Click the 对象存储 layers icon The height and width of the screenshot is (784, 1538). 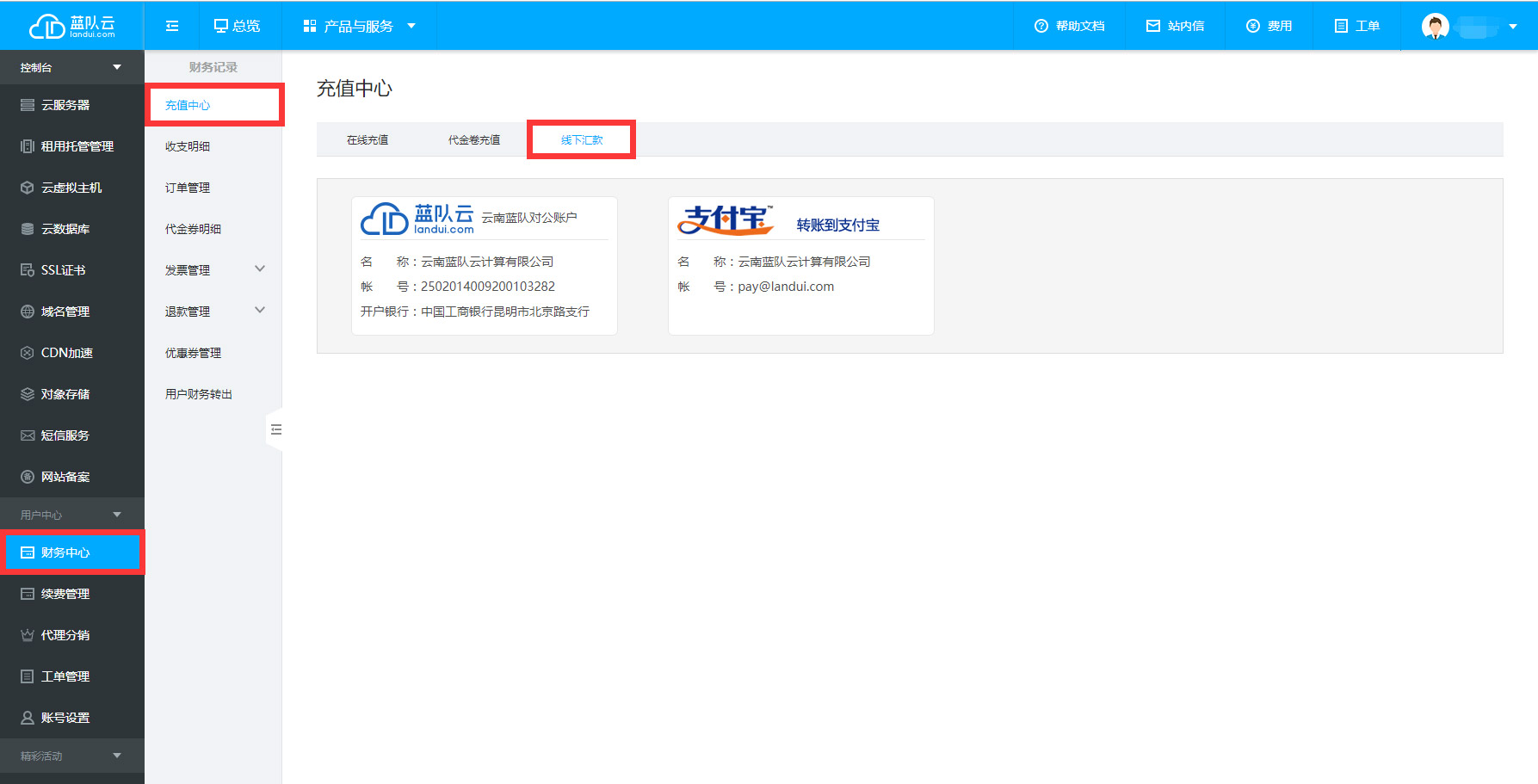(x=28, y=394)
